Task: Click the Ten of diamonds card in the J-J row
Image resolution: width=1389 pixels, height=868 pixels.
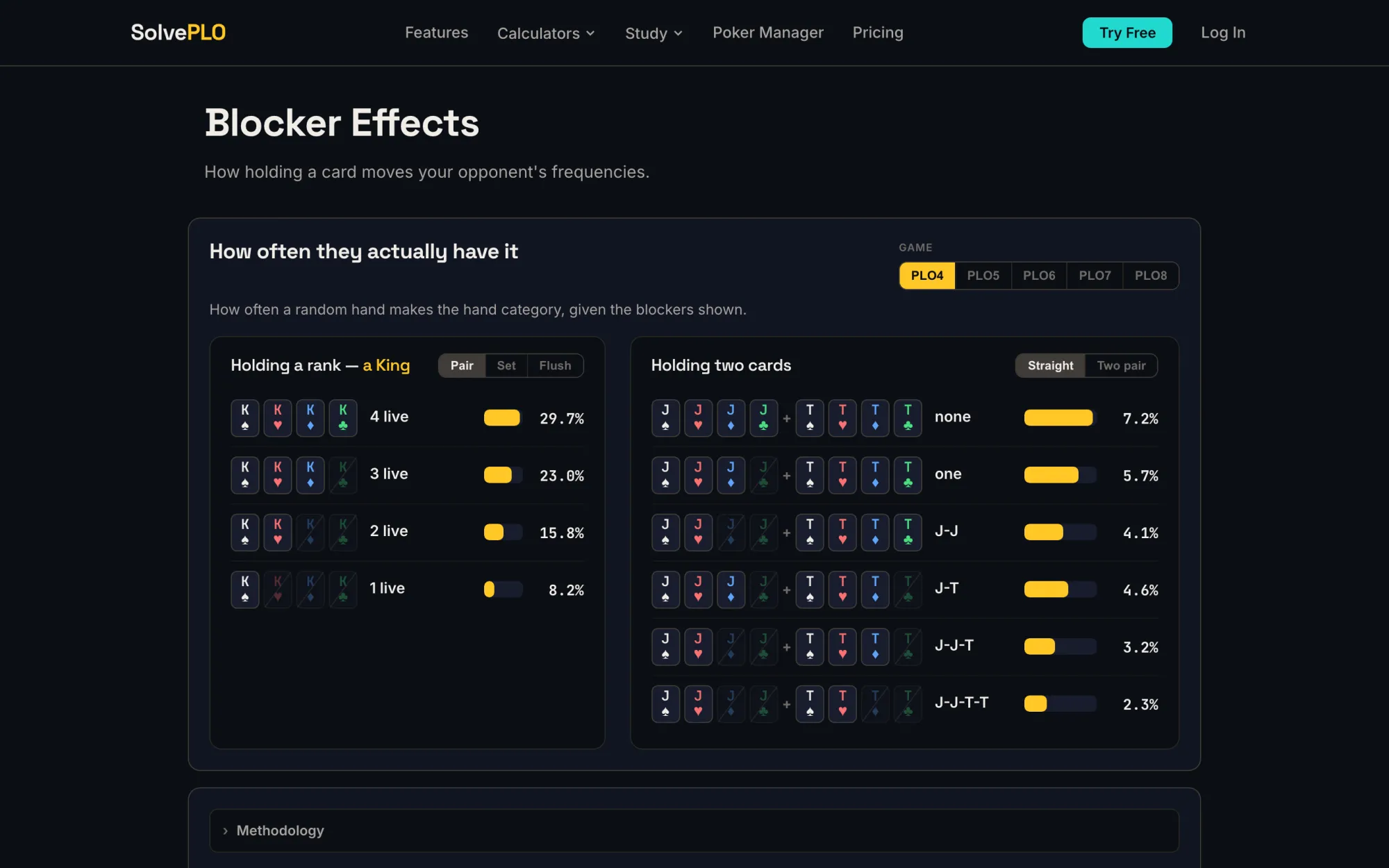Action: click(x=875, y=532)
